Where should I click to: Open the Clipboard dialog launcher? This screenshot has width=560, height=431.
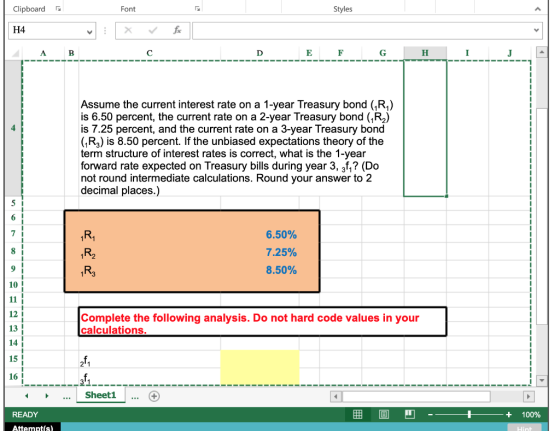pos(58,9)
